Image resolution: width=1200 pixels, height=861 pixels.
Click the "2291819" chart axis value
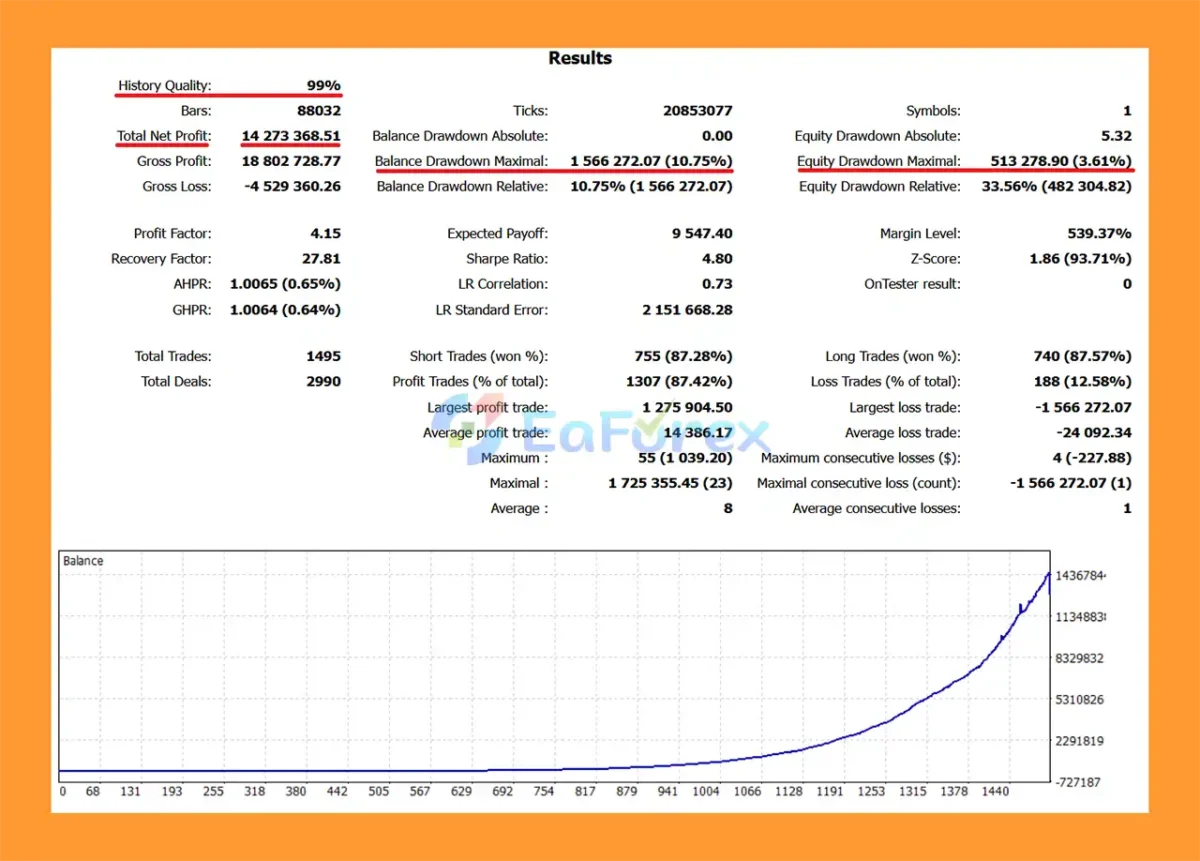[x=1080, y=741]
